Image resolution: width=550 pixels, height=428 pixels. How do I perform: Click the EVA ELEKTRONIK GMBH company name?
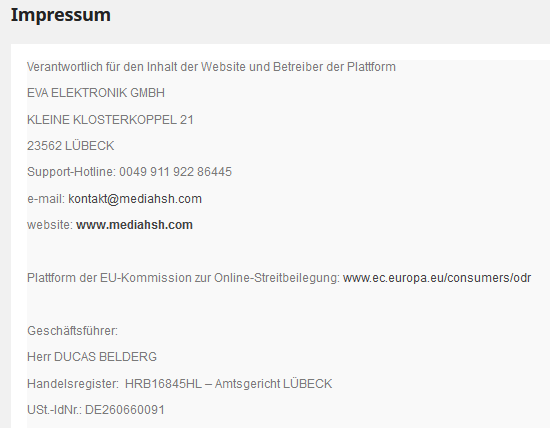coord(96,93)
